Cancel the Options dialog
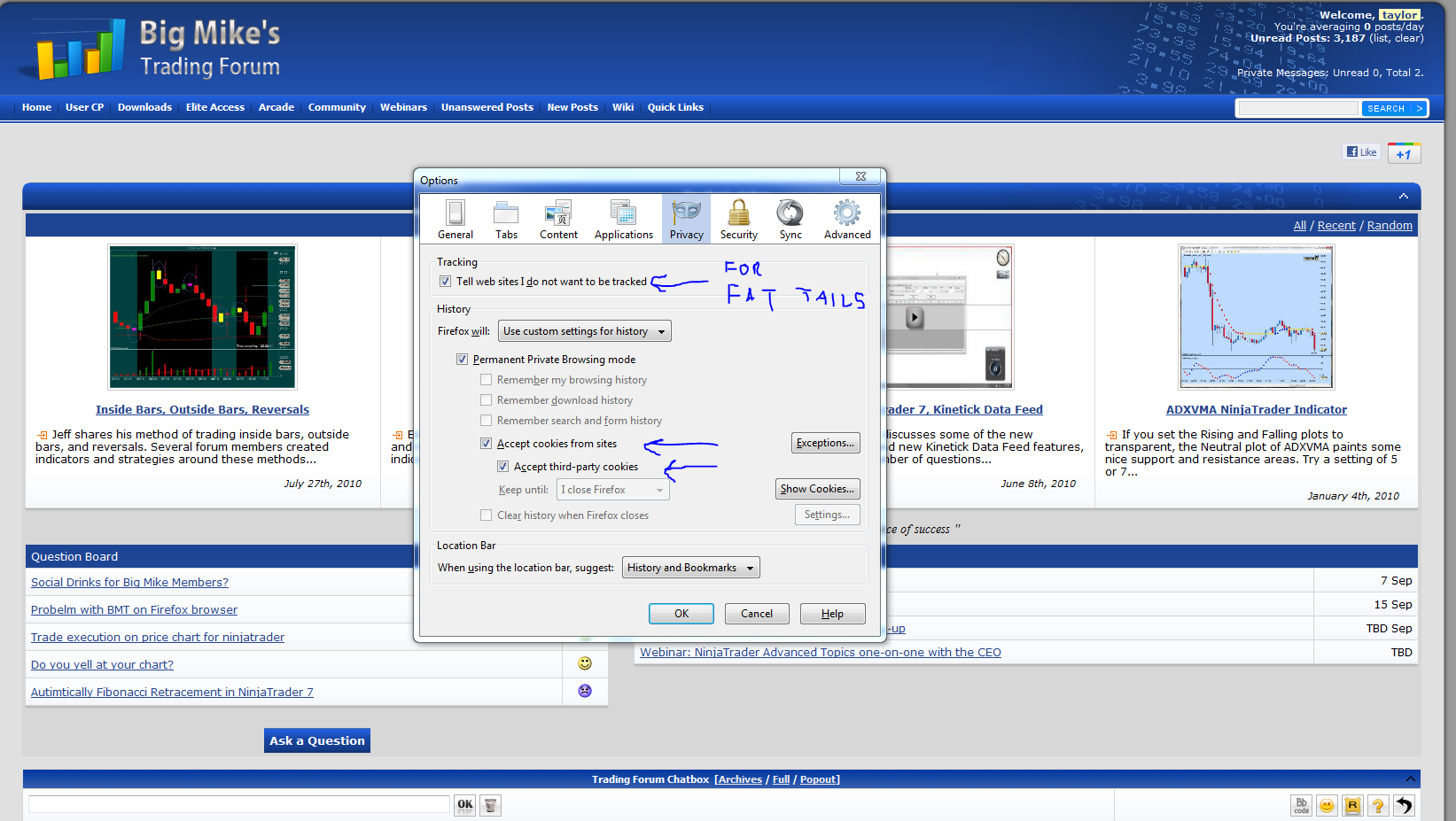Viewport: 1456px width, 821px height. tap(757, 614)
